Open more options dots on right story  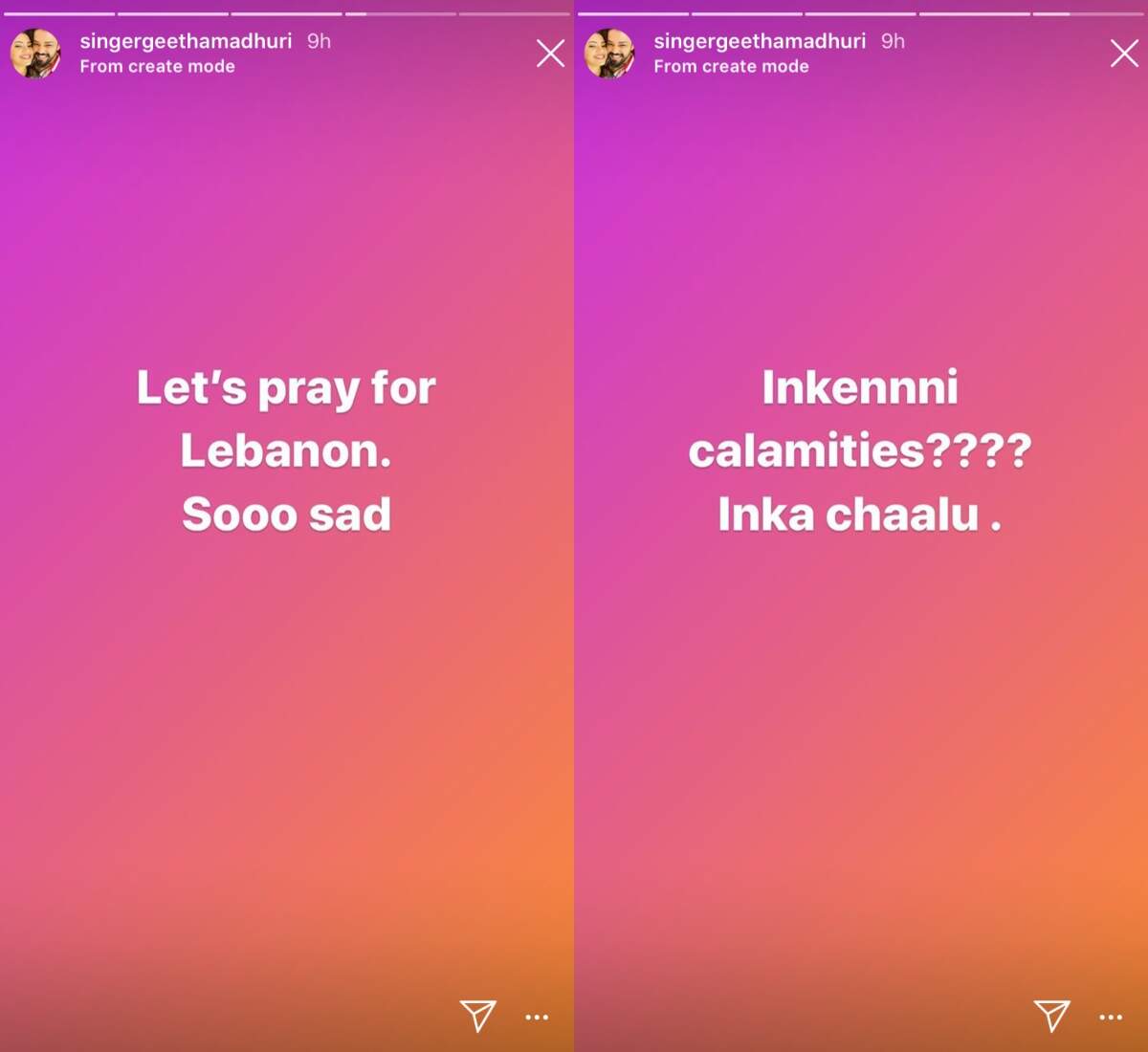pos(1111,1018)
